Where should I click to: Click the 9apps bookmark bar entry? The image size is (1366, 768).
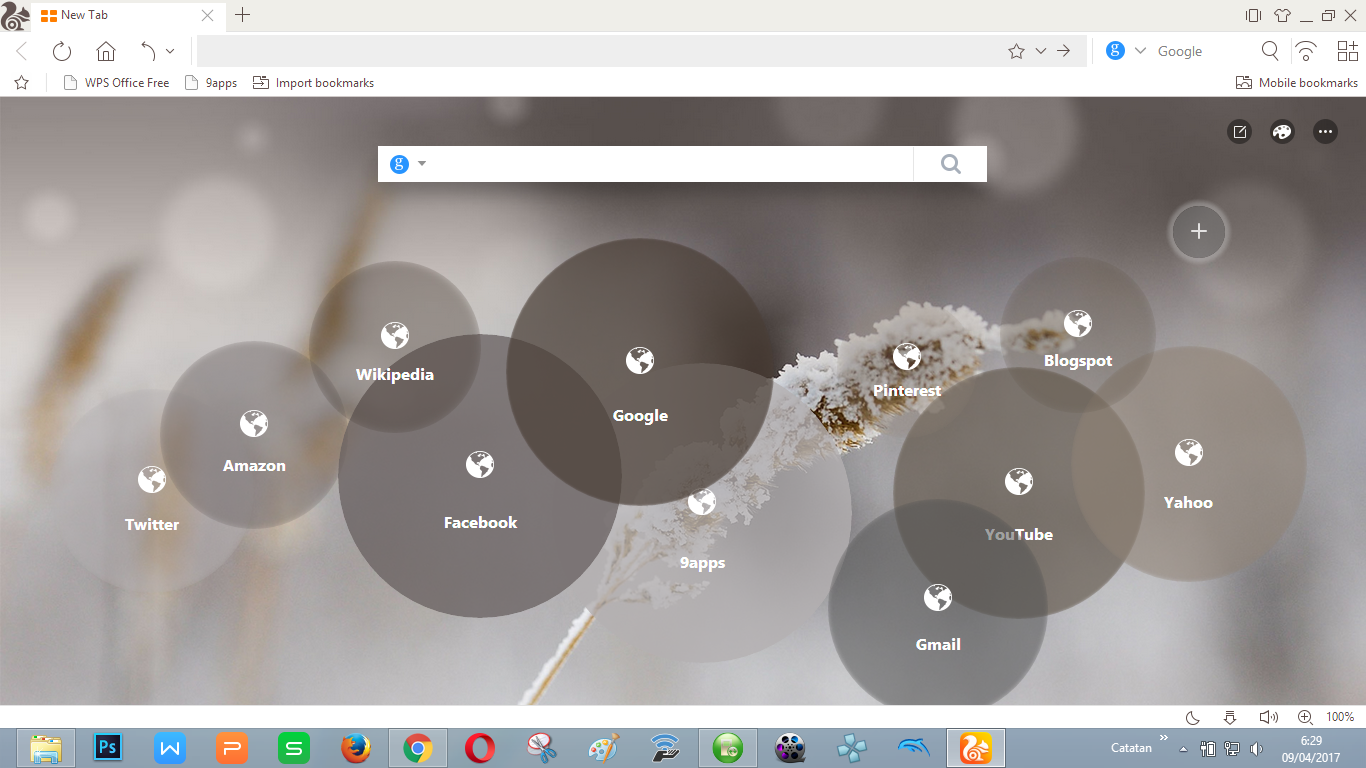click(211, 82)
